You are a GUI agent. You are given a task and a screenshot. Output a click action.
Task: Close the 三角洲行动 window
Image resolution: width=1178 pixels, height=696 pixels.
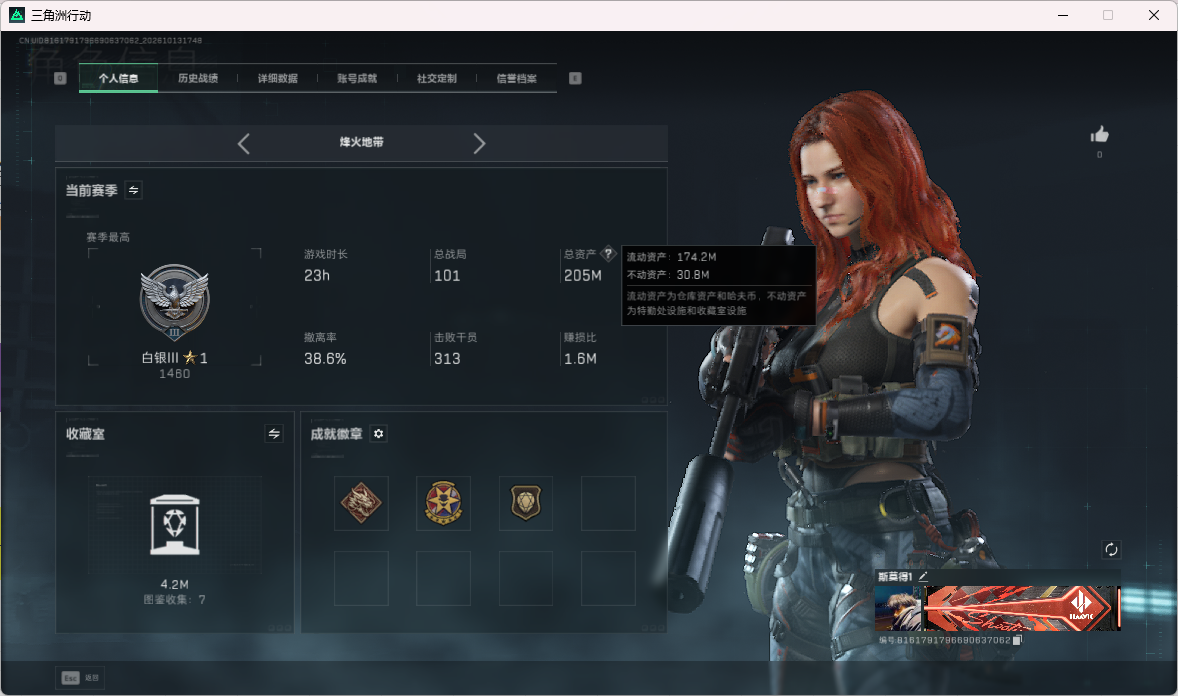coord(1154,15)
